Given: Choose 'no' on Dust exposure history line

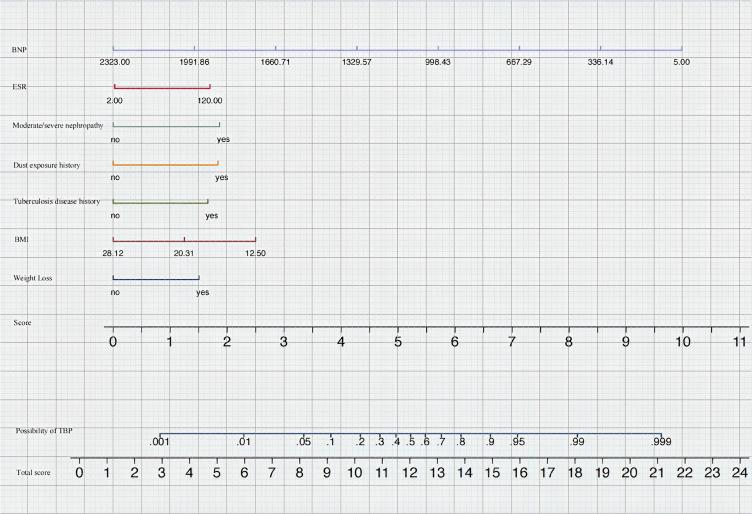Looking at the screenshot, I should (115, 177).
